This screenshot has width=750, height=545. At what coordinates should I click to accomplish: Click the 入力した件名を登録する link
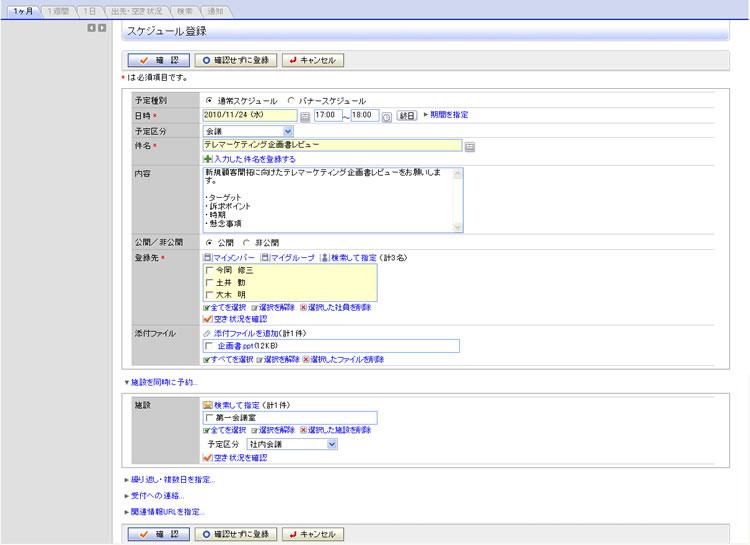pyautogui.click(x=254, y=159)
